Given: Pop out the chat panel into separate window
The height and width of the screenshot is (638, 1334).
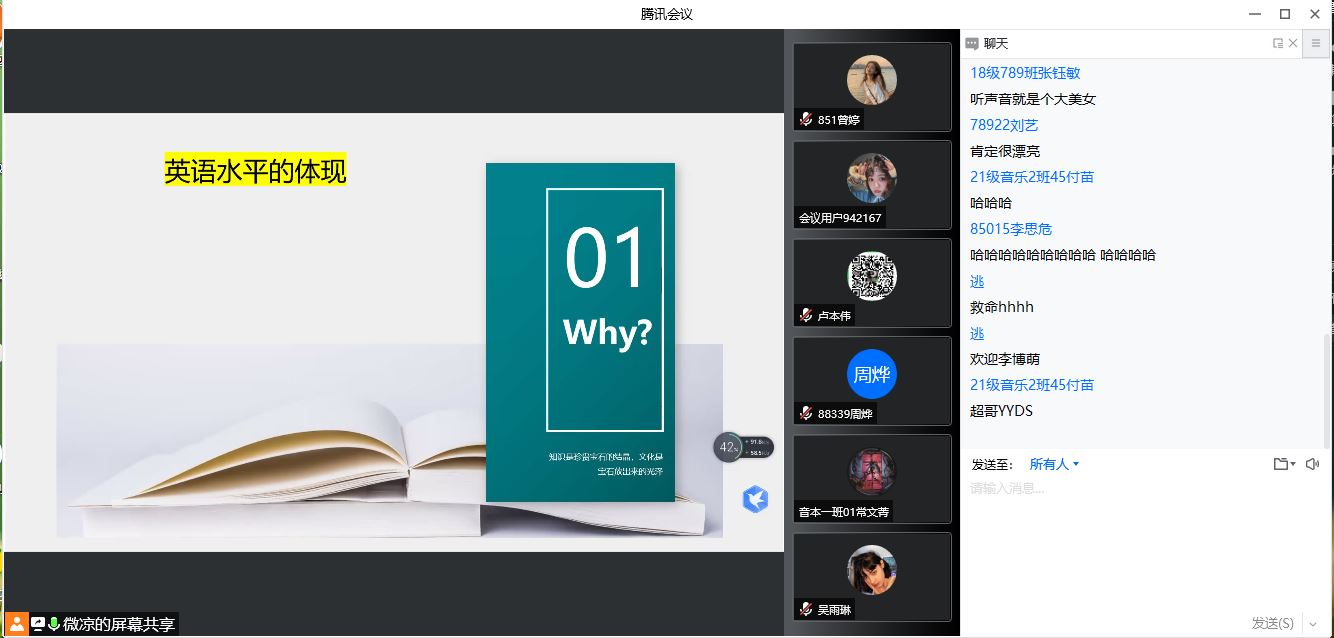Looking at the screenshot, I should point(1278,43).
